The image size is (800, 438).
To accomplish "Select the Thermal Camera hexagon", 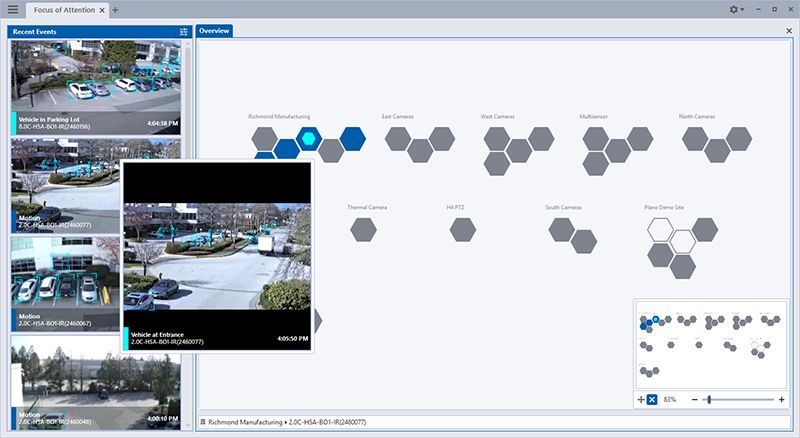I will pos(363,229).
